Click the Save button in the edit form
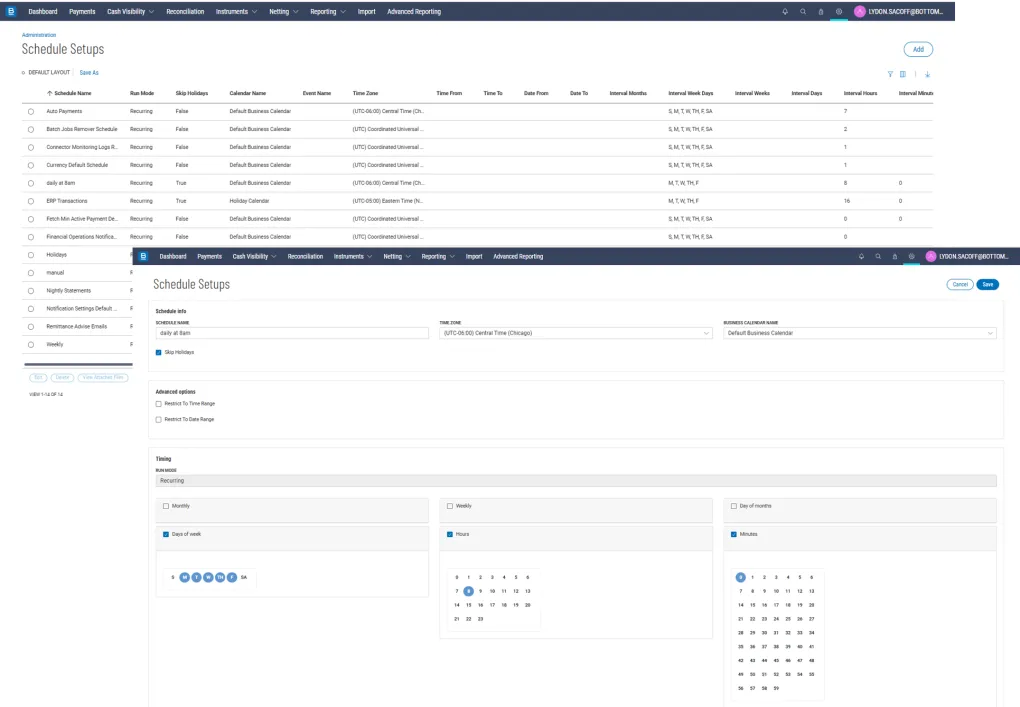 tap(987, 284)
